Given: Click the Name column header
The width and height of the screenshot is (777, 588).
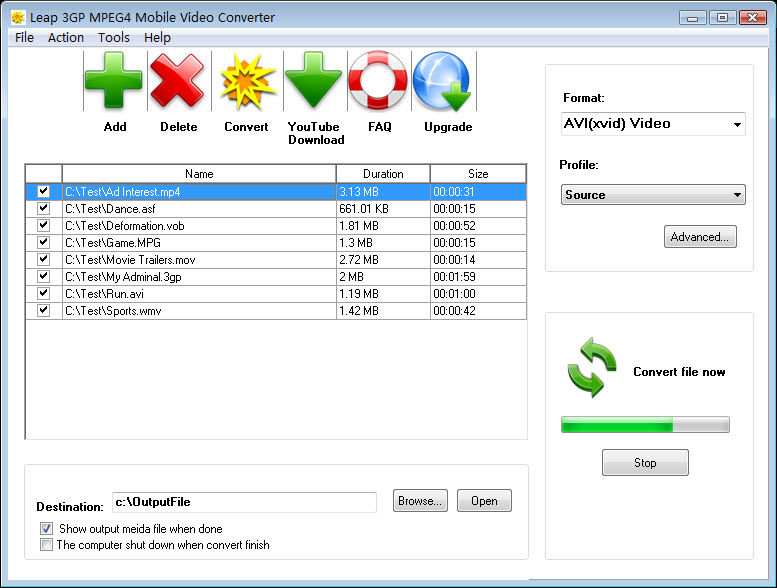Looking at the screenshot, I should [x=199, y=174].
